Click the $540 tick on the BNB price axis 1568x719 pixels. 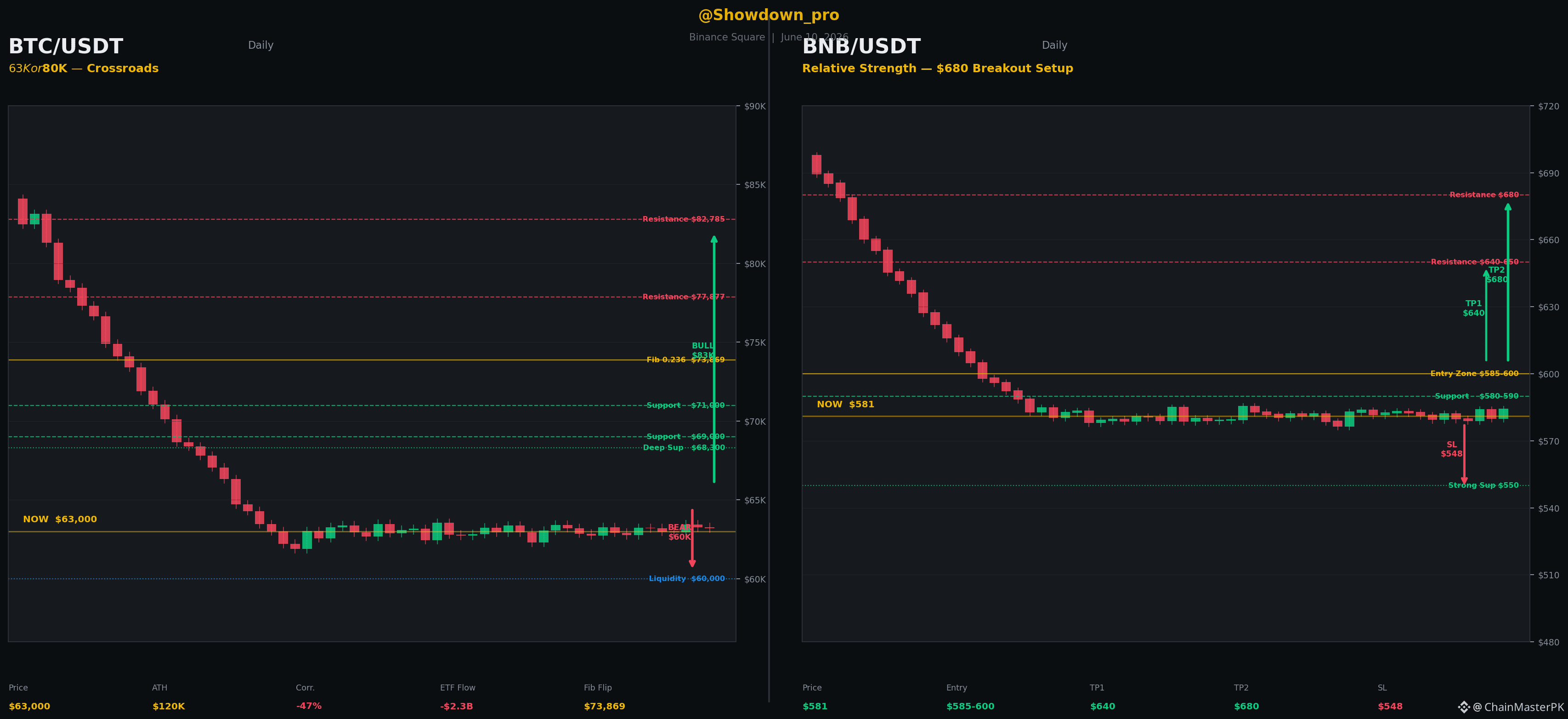[1549, 508]
